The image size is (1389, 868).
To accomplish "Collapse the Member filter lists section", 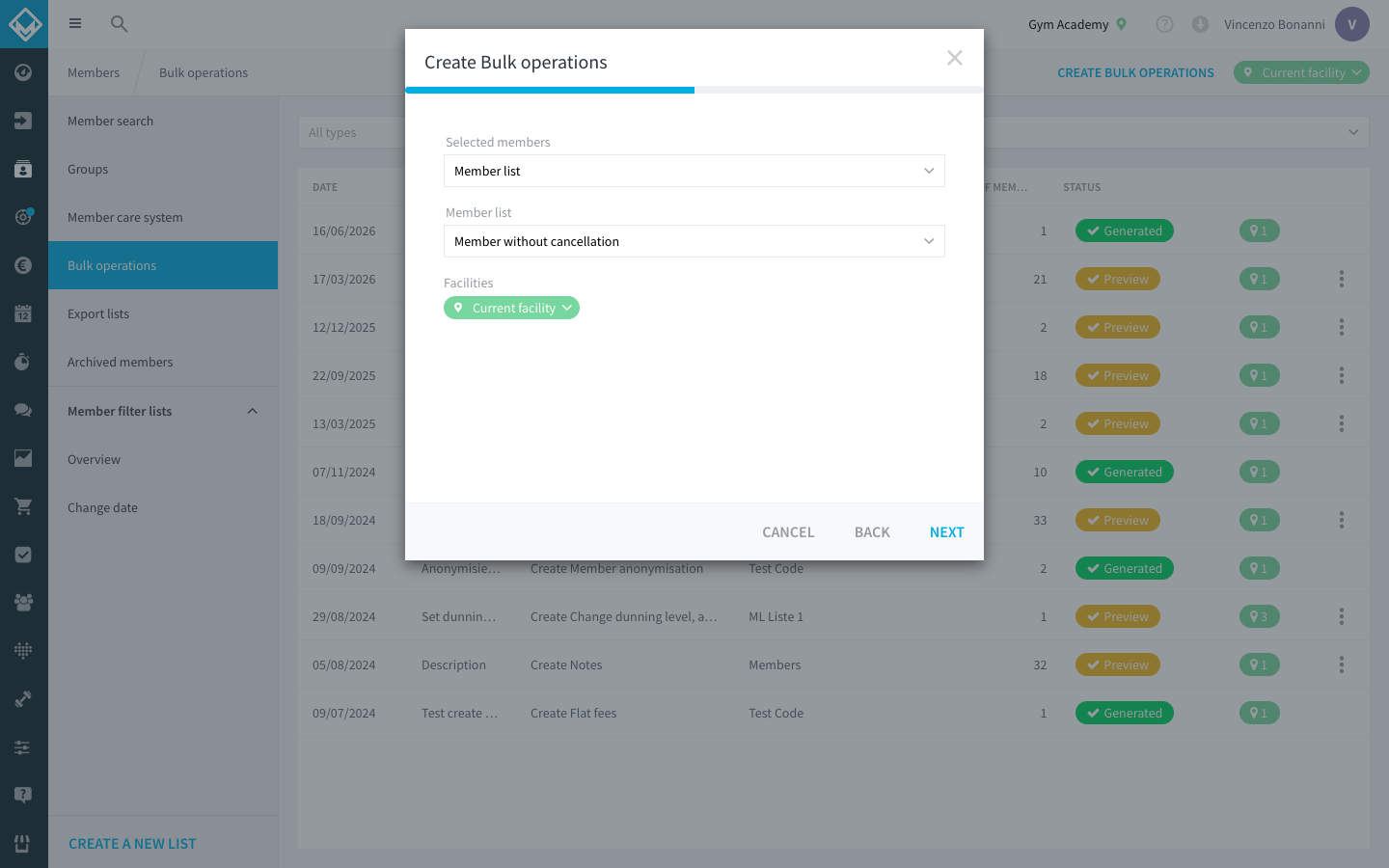I will [x=253, y=411].
